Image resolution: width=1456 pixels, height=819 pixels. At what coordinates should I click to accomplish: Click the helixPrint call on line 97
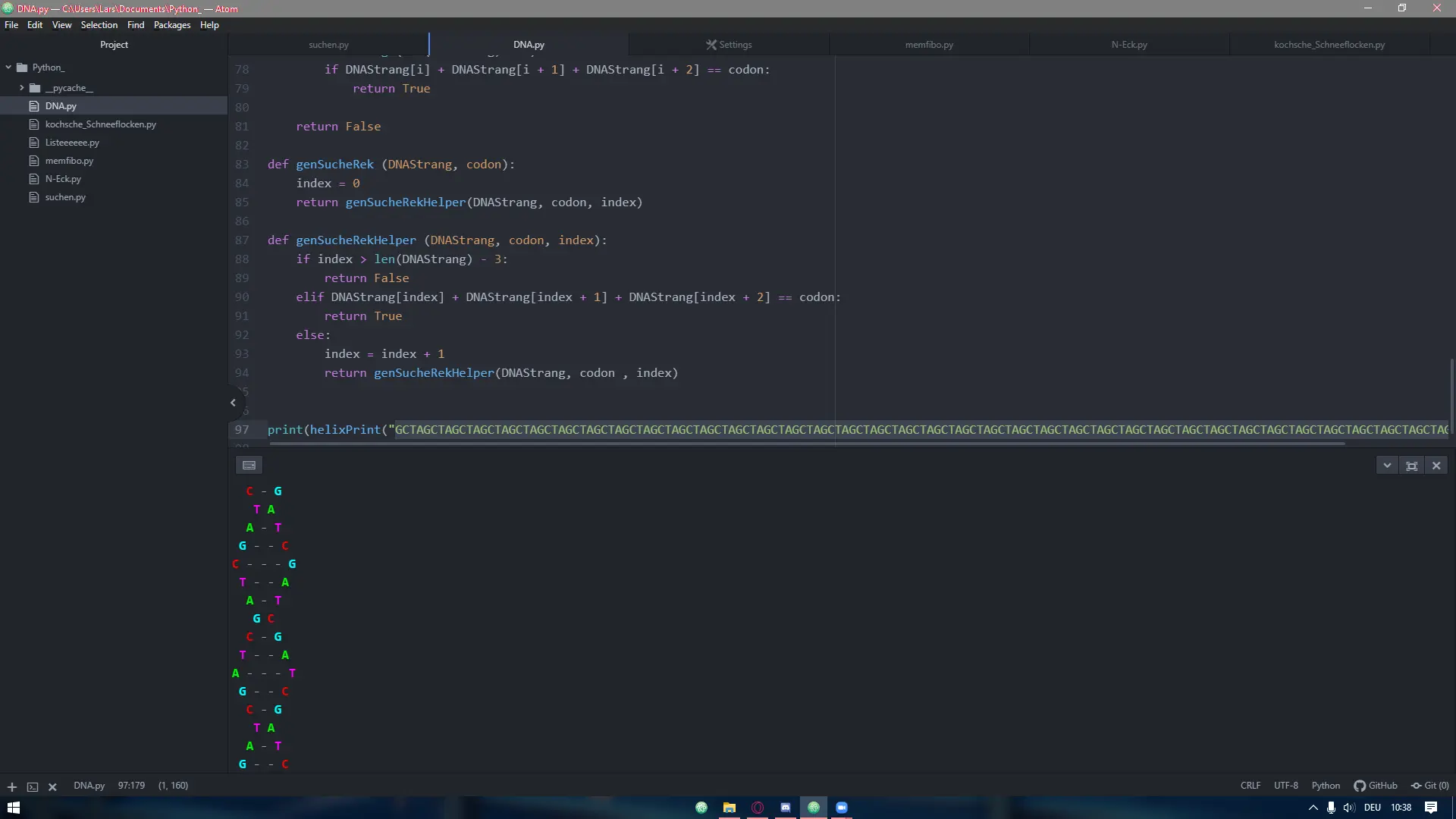pyautogui.click(x=345, y=430)
